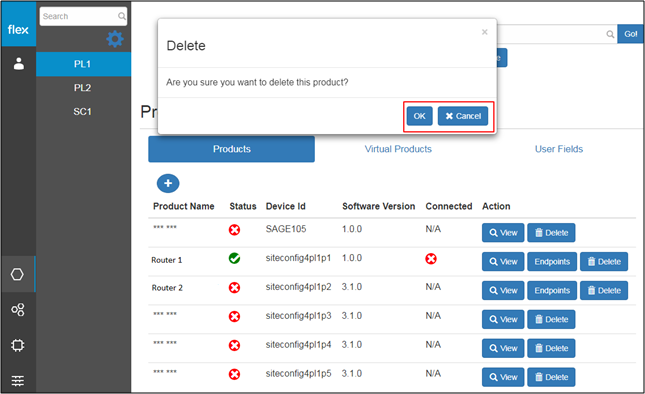
Task: Select the hexagon products icon in sidebar
Action: coord(17,274)
